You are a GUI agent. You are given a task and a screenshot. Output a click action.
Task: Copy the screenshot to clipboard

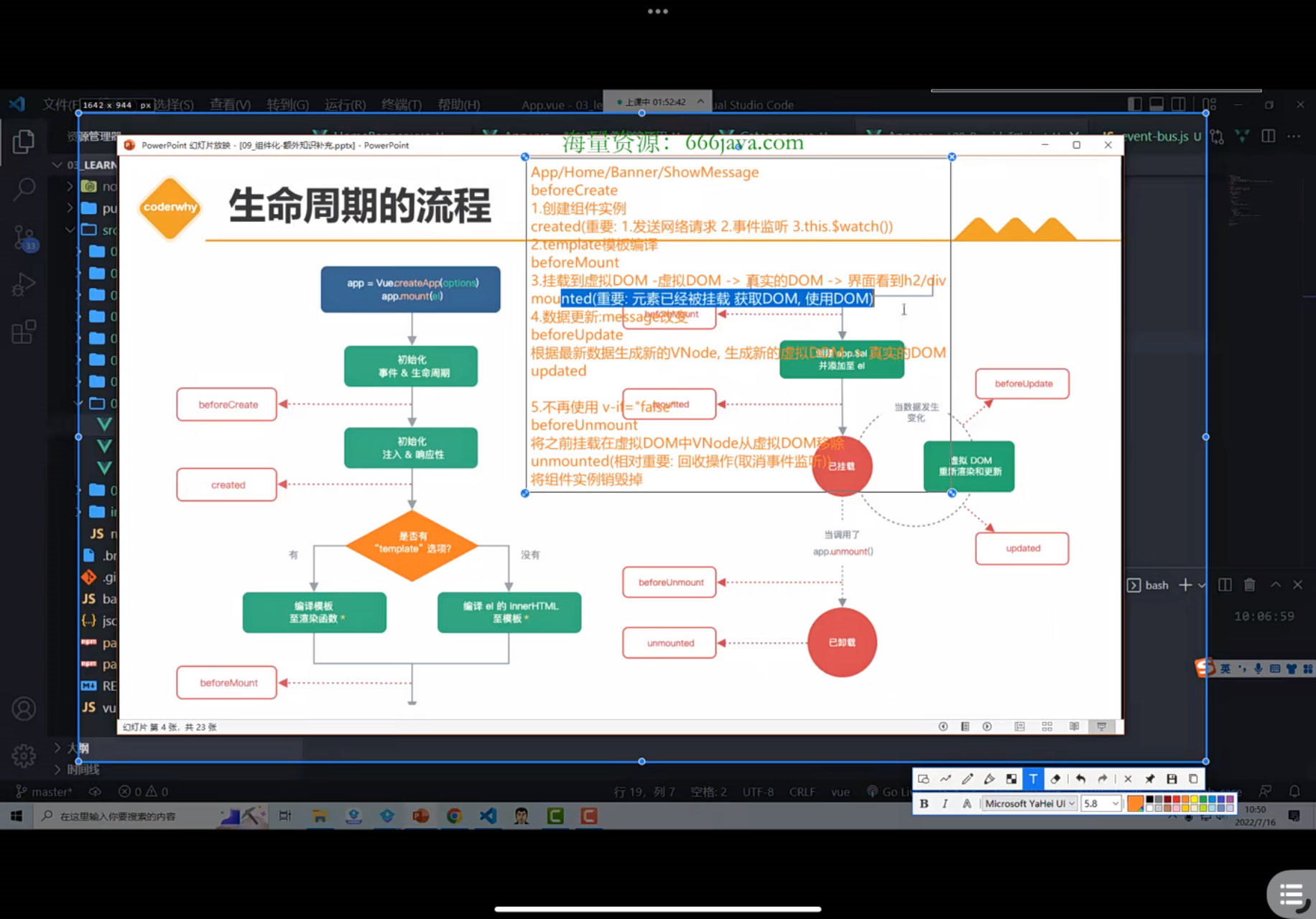click(1193, 778)
